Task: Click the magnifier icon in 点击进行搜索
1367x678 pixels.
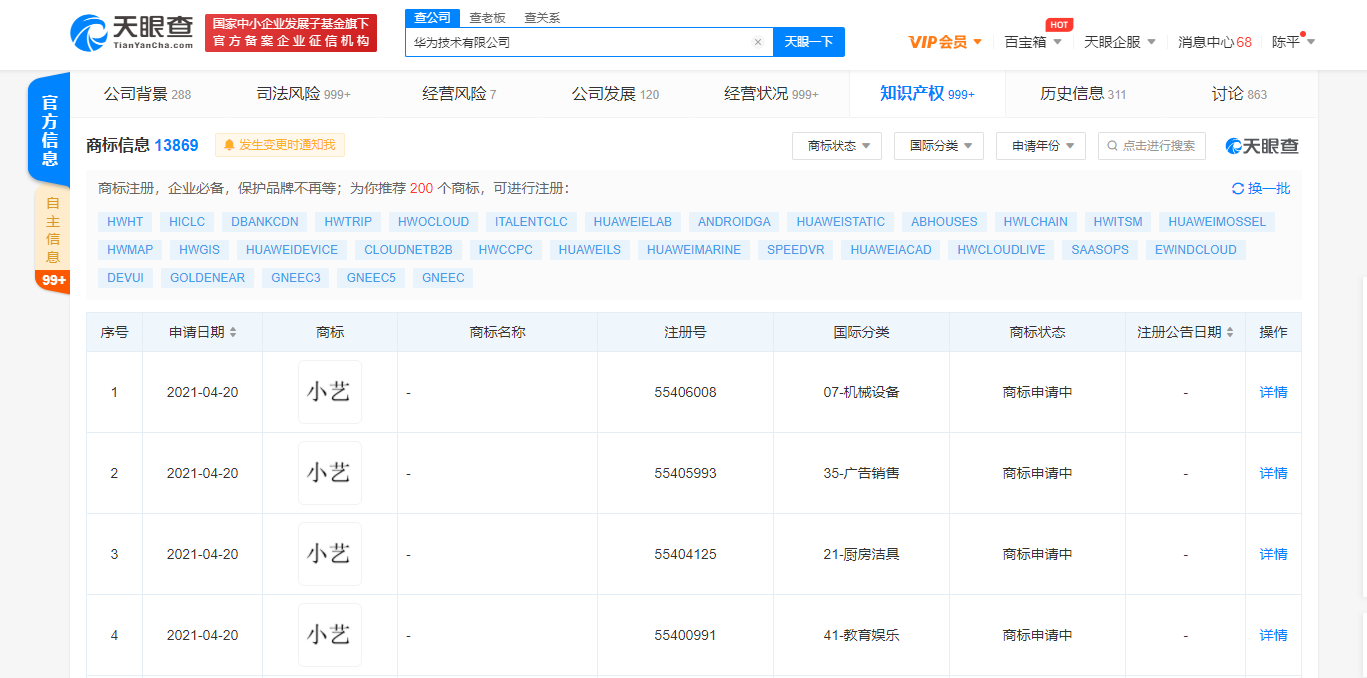Action: (x=1113, y=145)
